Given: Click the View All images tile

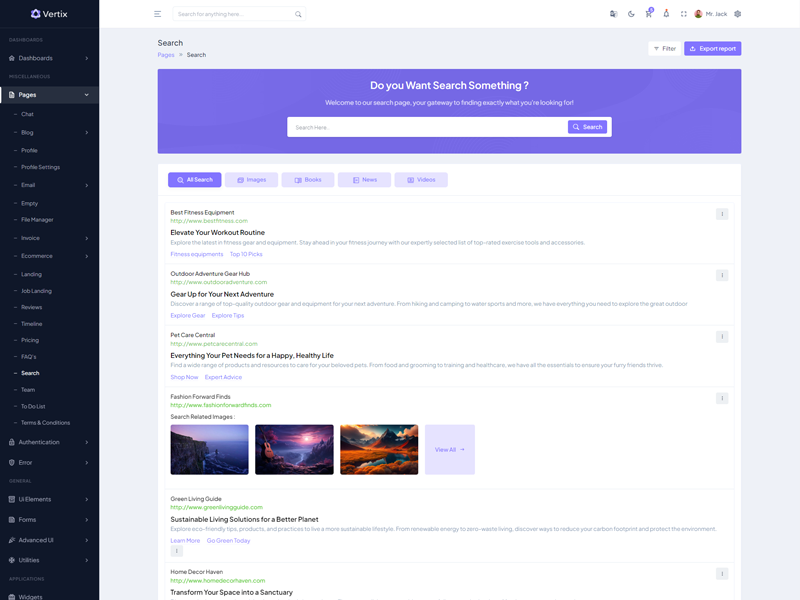Looking at the screenshot, I should click(449, 450).
